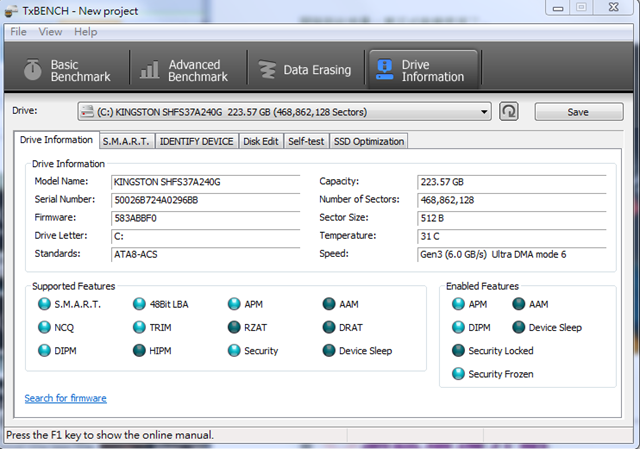Click the HIPM indicator light

click(139, 350)
